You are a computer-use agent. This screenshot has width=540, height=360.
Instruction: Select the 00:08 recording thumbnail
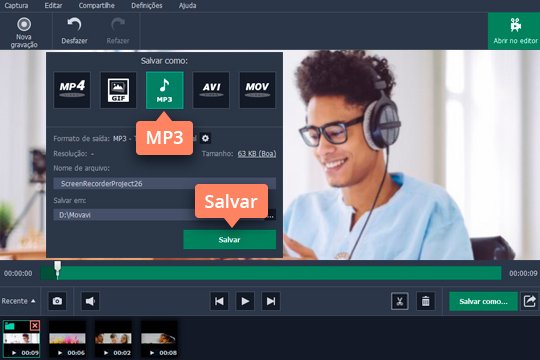[x=159, y=339]
